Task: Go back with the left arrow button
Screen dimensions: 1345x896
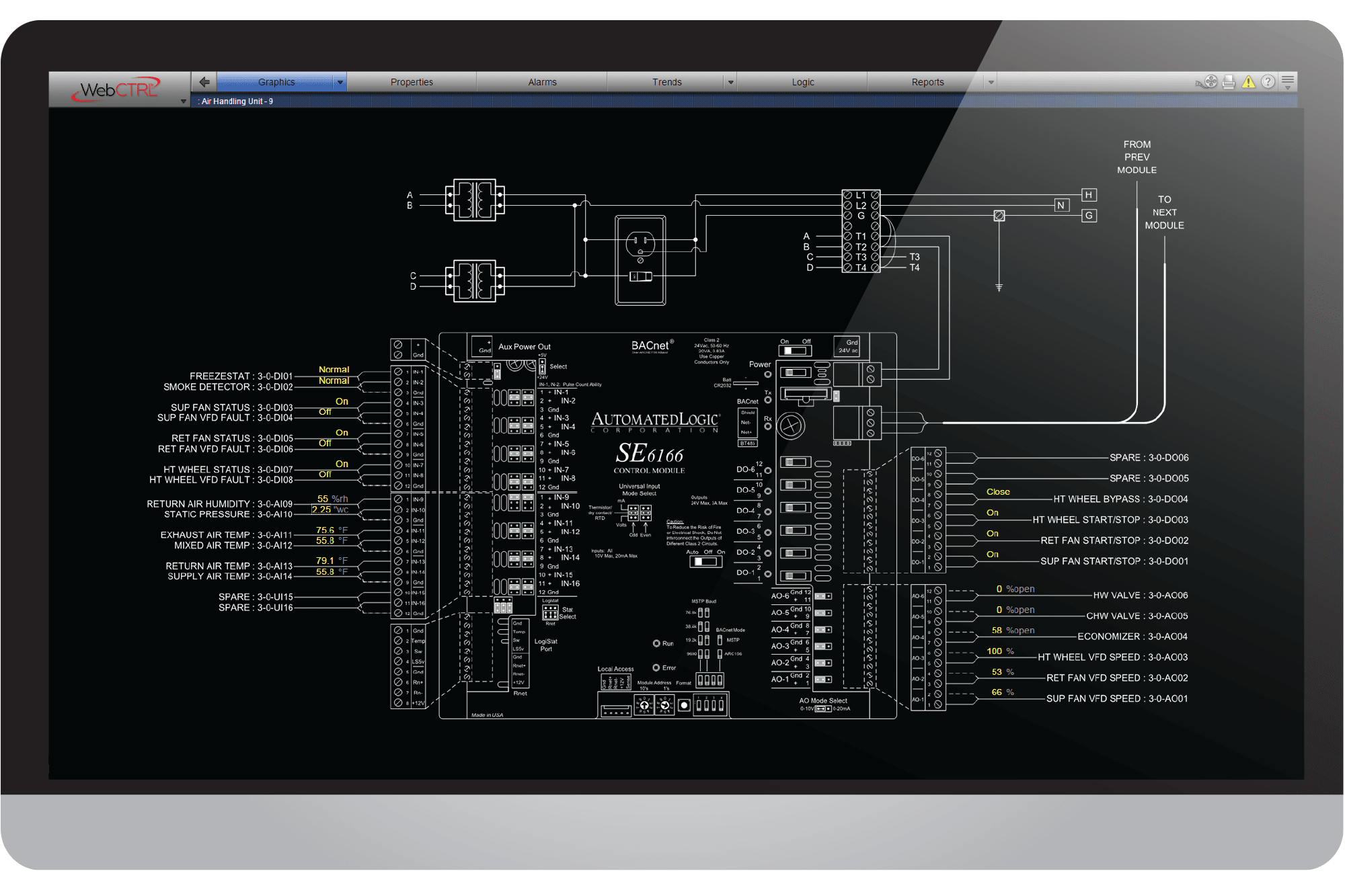Action: [204, 82]
